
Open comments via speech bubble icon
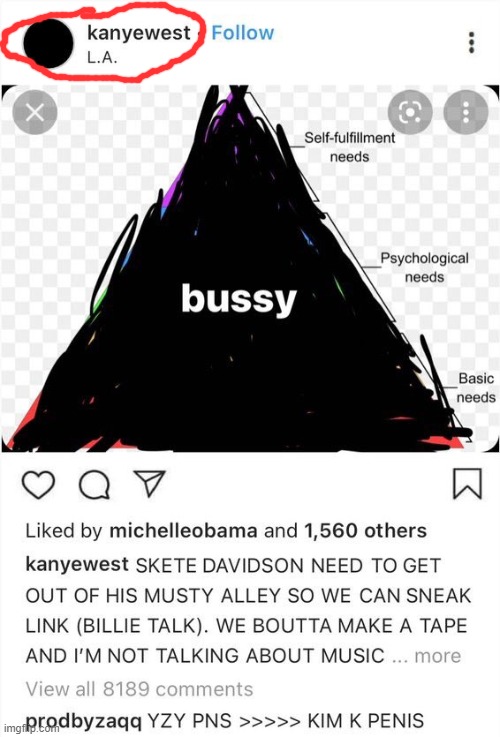[94, 485]
